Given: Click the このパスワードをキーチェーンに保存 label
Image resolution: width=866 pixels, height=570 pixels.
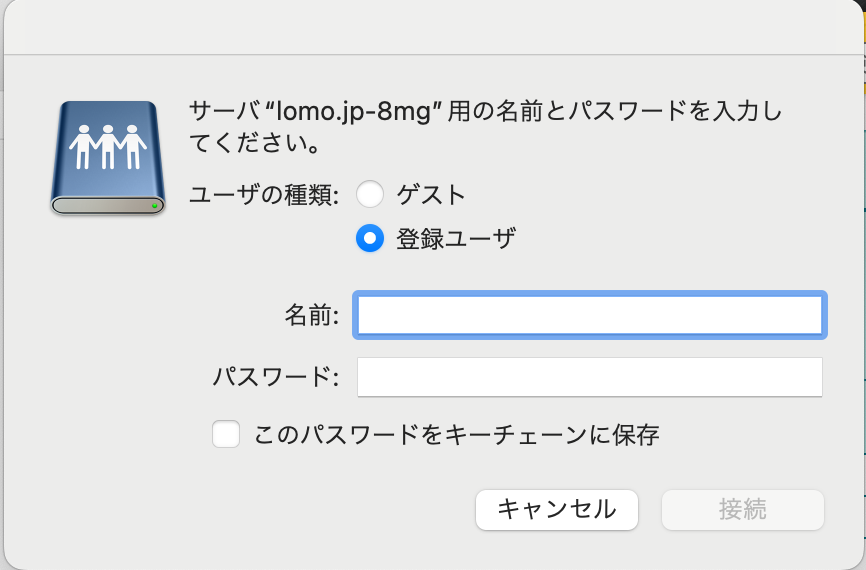Looking at the screenshot, I should [x=457, y=434].
